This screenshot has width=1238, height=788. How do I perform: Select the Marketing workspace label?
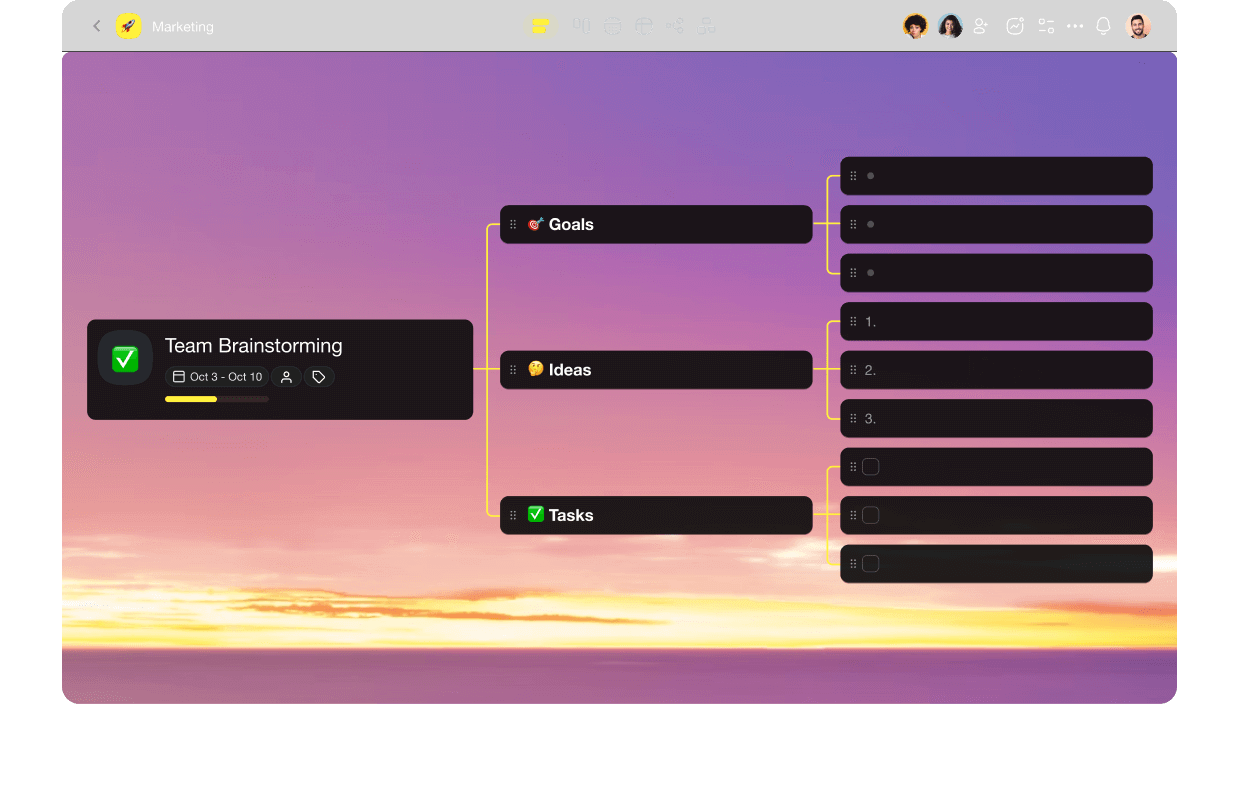(x=182, y=27)
